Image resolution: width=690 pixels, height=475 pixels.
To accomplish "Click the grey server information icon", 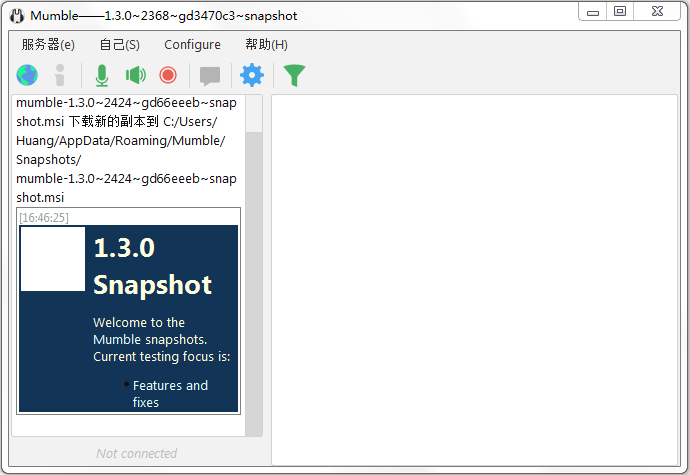I will point(60,75).
